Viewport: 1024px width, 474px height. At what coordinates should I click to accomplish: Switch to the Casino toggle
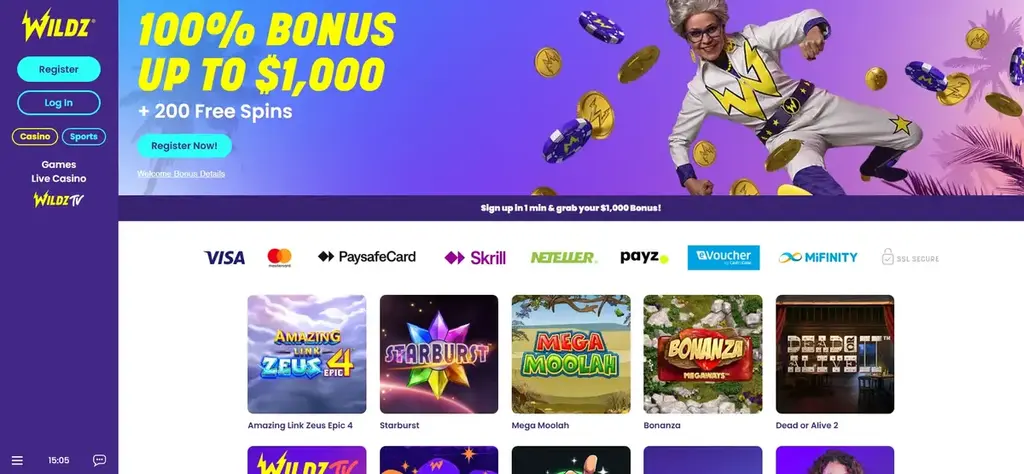tap(35, 136)
